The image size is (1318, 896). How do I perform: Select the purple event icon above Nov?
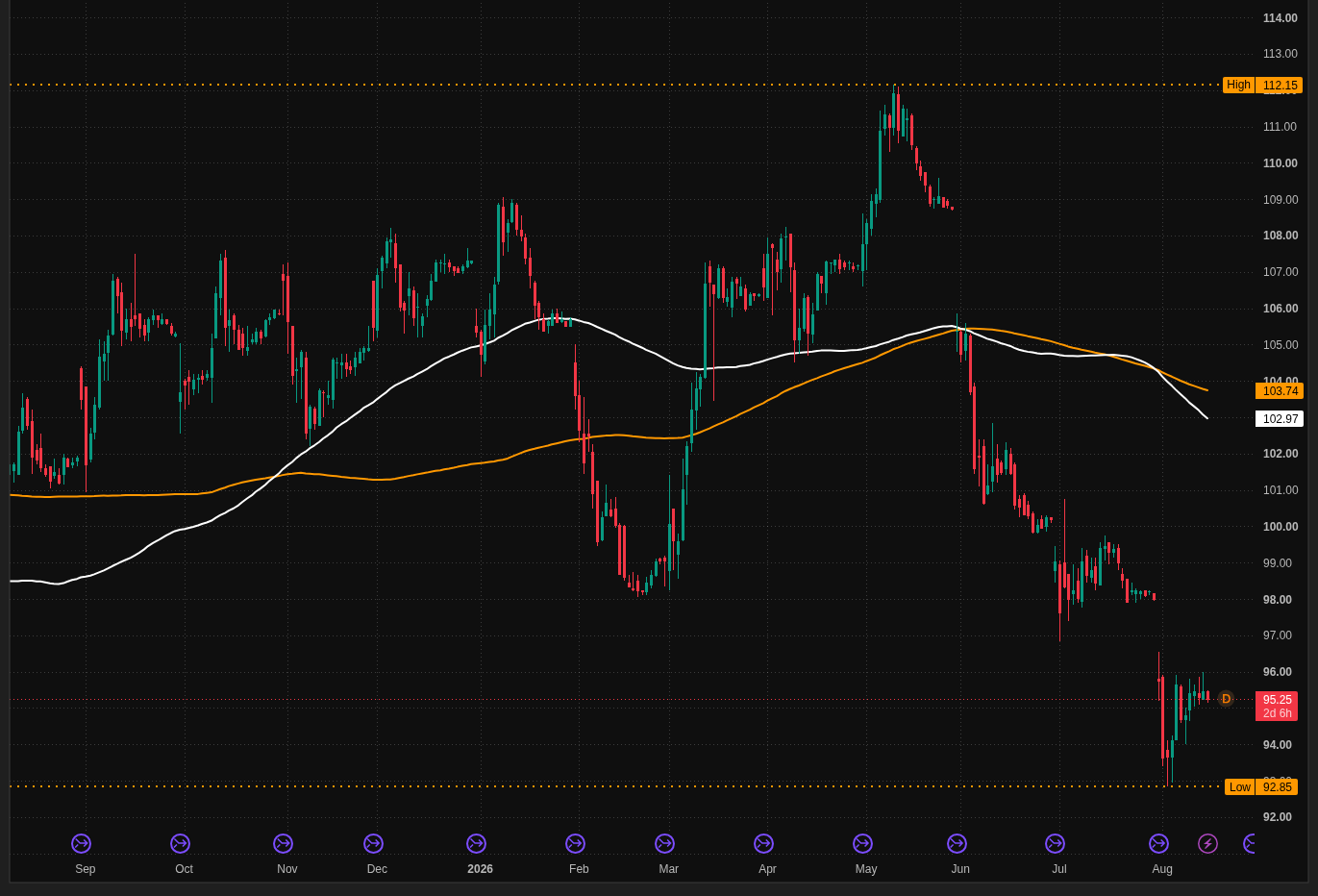coord(283,843)
